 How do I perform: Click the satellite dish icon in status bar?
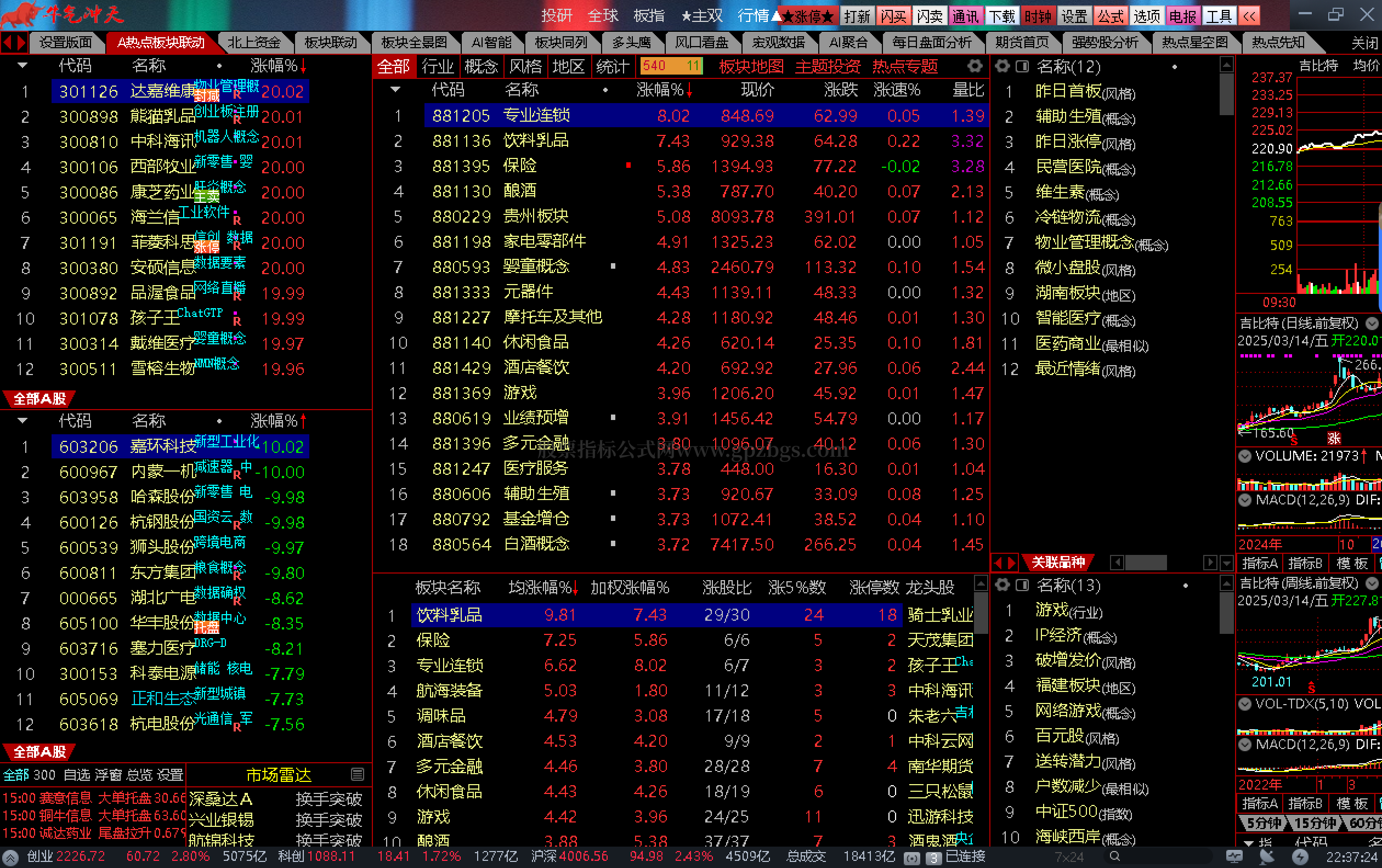(1267, 856)
